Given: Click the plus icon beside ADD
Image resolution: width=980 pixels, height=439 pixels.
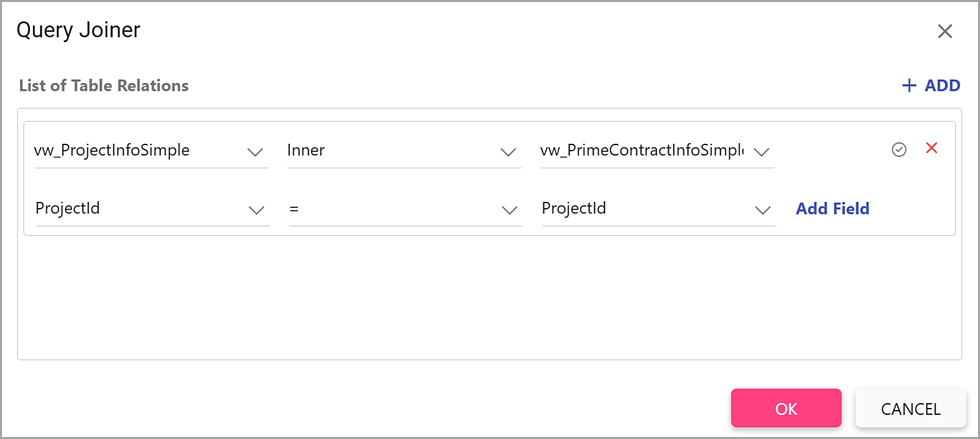Looking at the screenshot, I should click(x=909, y=86).
